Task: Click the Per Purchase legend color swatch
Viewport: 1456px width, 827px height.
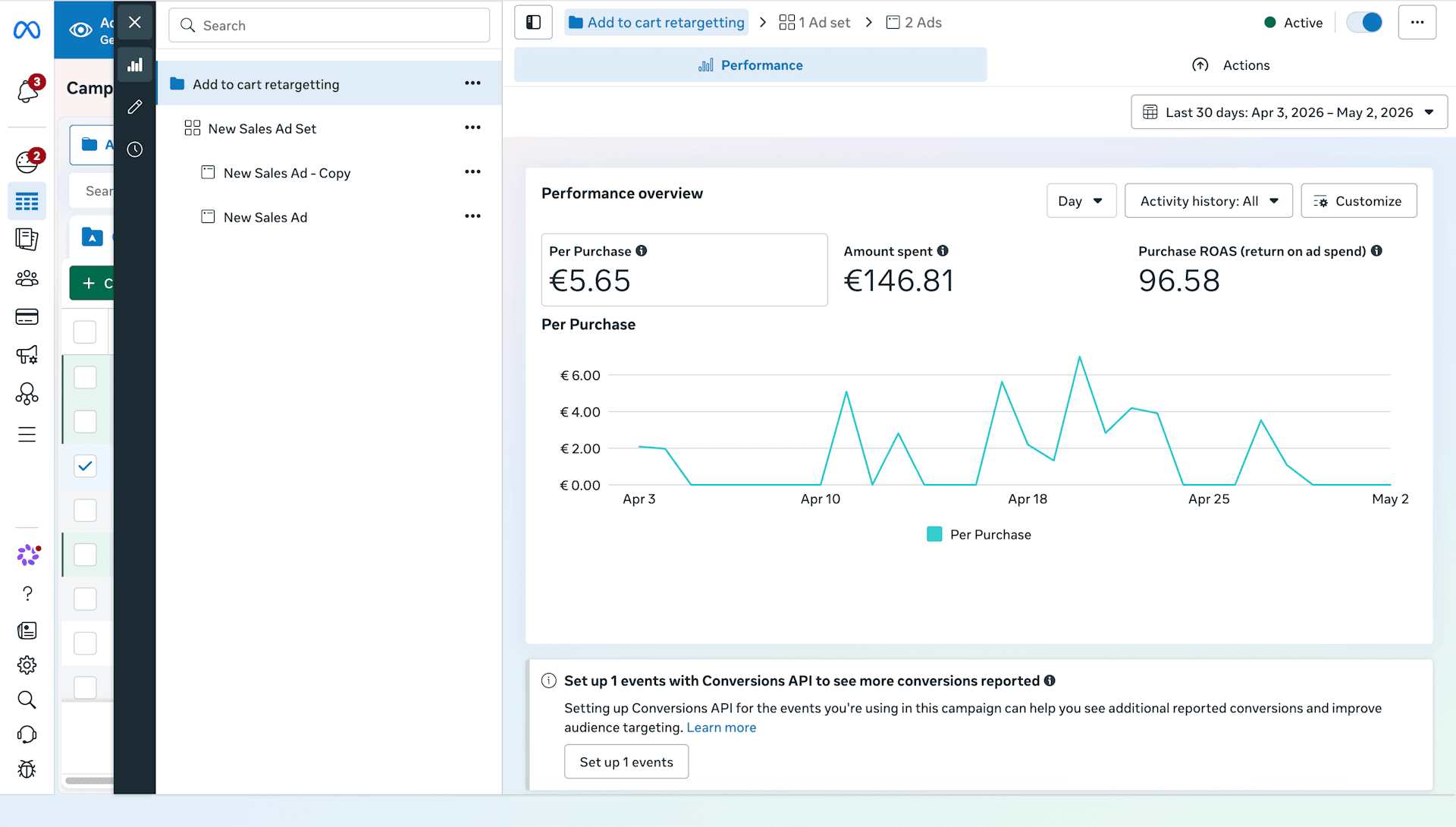Action: coord(934,534)
